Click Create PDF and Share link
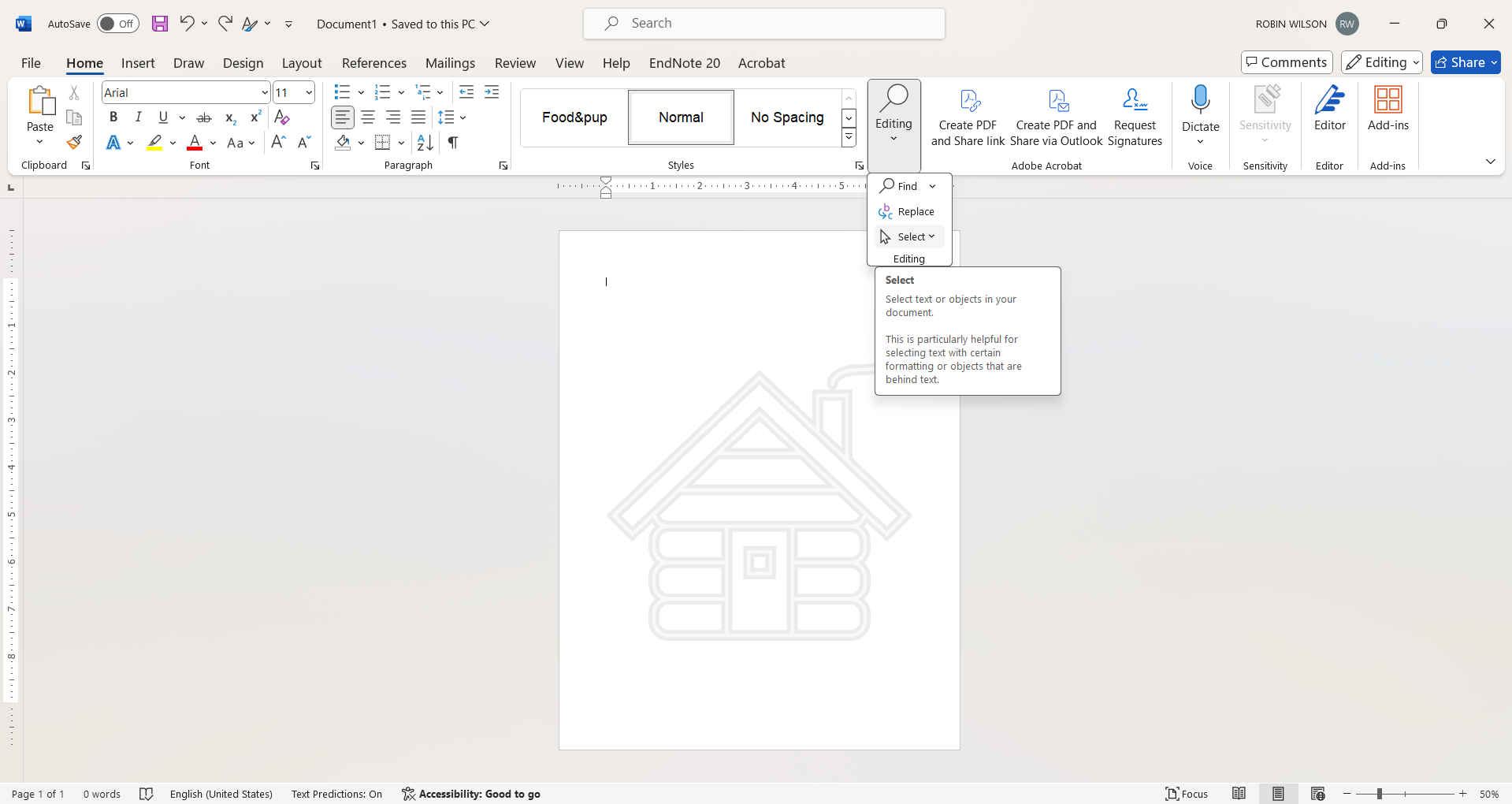Viewport: 1512px width, 804px height. click(x=968, y=118)
